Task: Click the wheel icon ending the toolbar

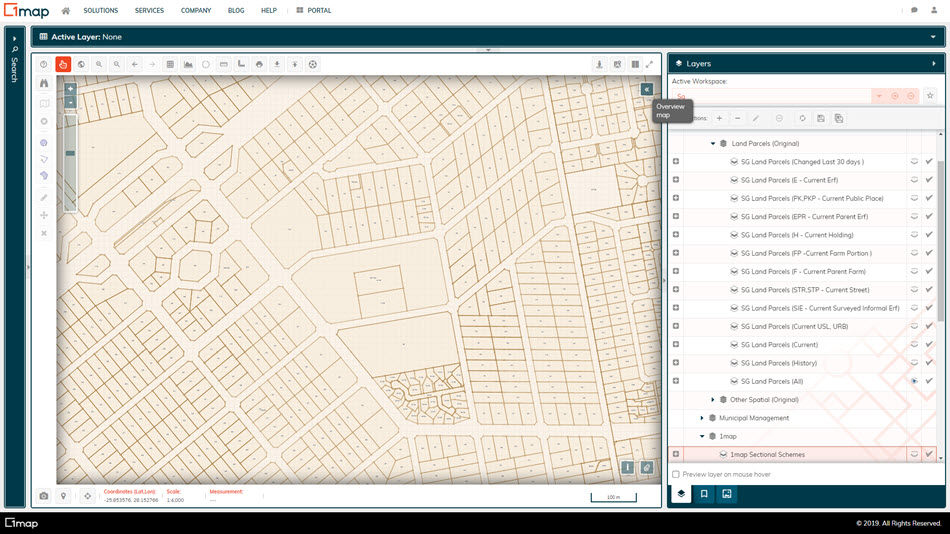Action: [x=313, y=64]
